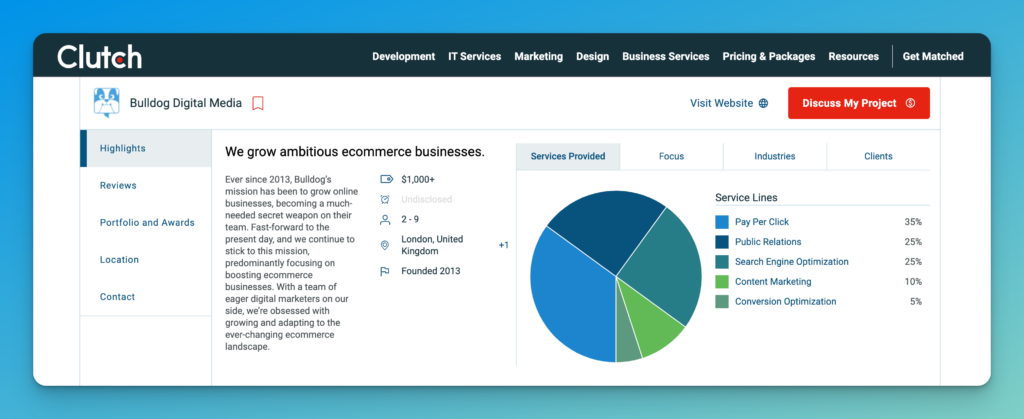Click the "Founded 2013" text
1024x419 pixels.
[x=430, y=271]
